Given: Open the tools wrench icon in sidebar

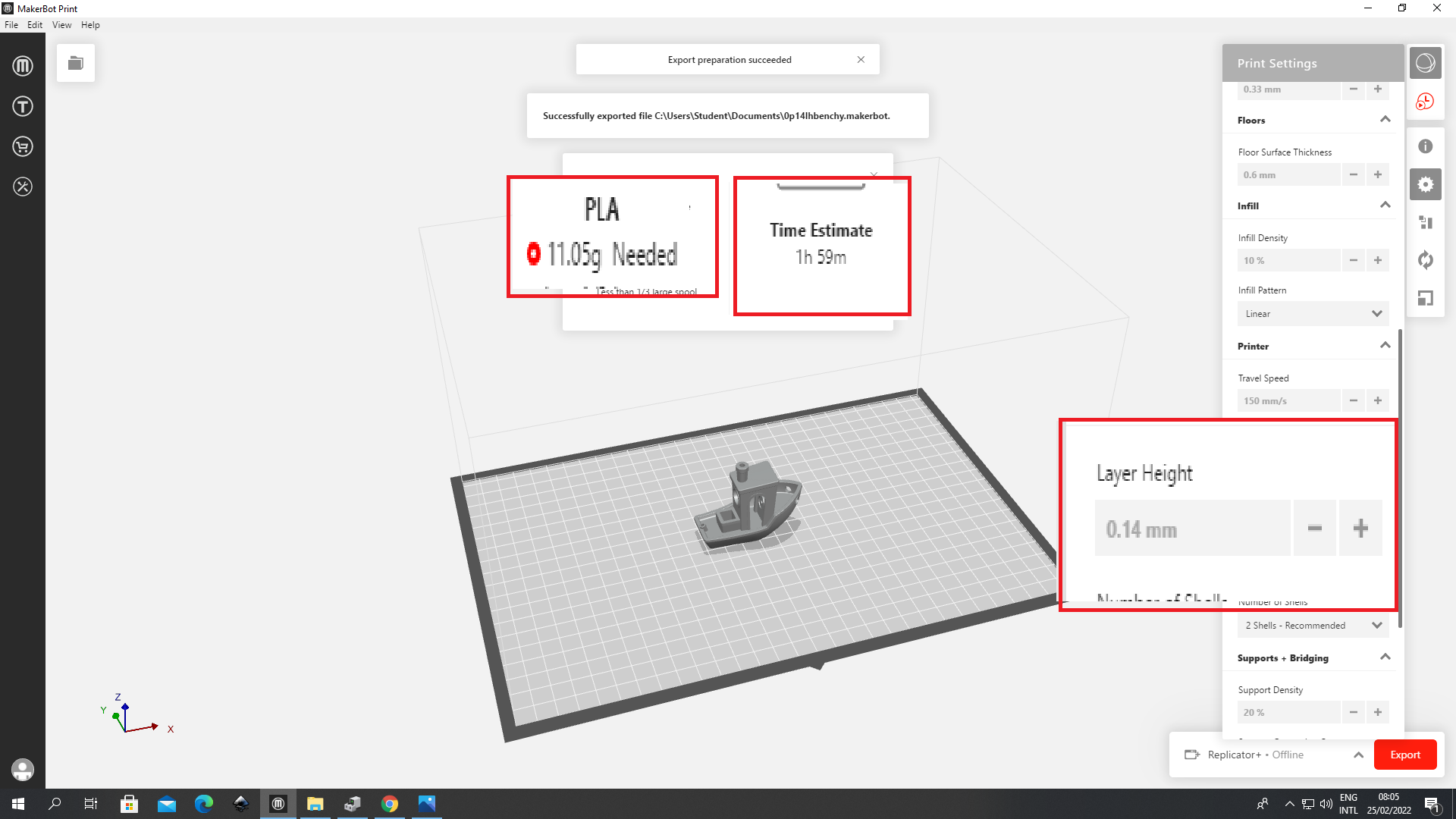Looking at the screenshot, I should tap(23, 187).
